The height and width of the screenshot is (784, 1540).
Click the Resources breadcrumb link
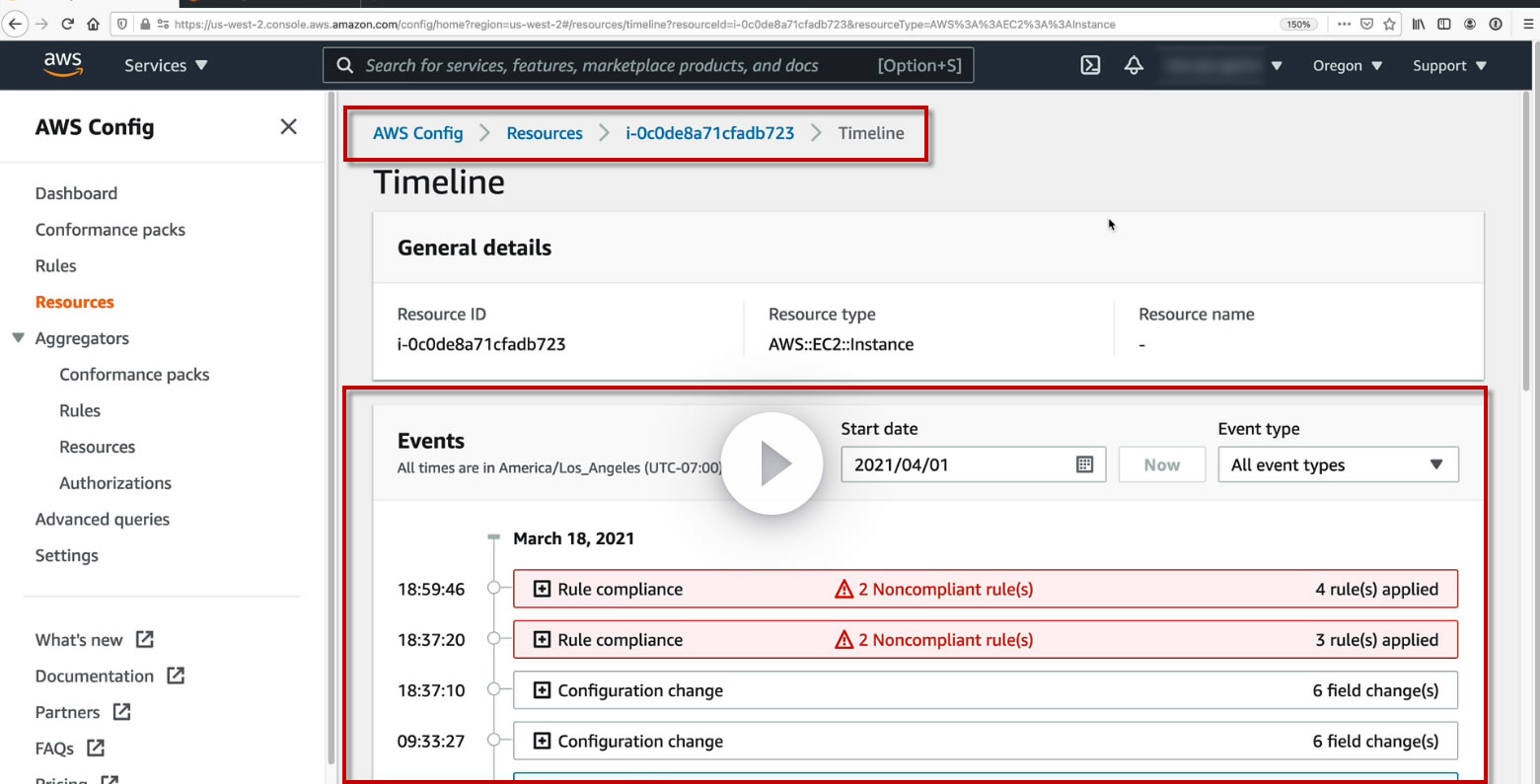(545, 133)
